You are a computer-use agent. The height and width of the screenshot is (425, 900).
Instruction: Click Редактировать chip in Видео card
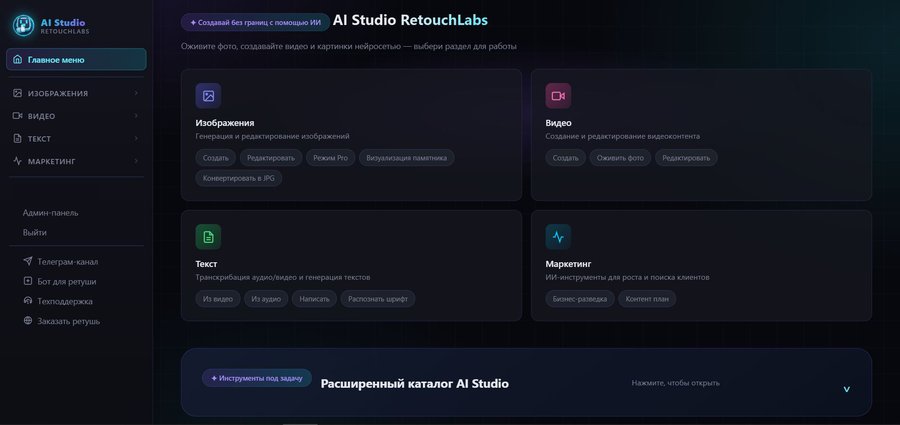(686, 158)
